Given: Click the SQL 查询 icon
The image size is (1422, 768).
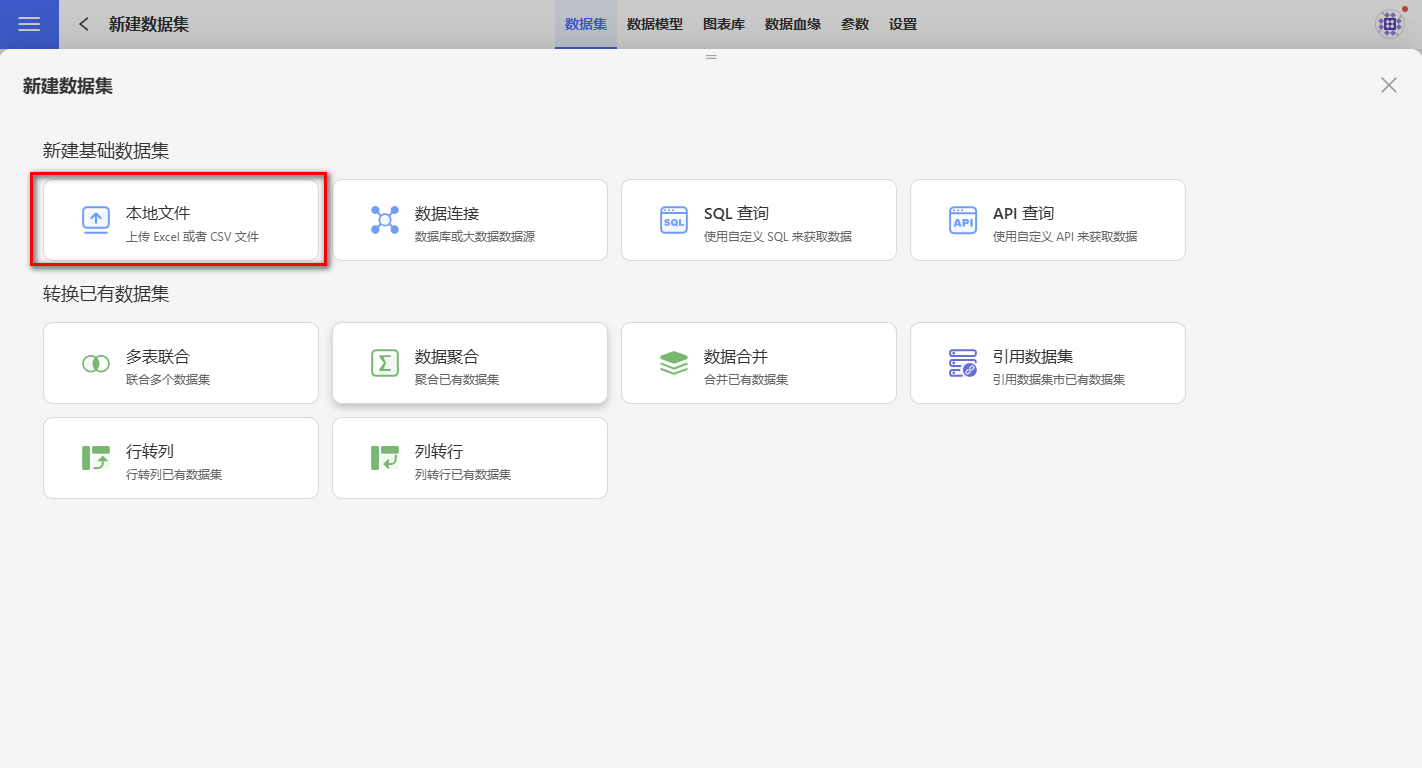Looking at the screenshot, I should (674, 220).
